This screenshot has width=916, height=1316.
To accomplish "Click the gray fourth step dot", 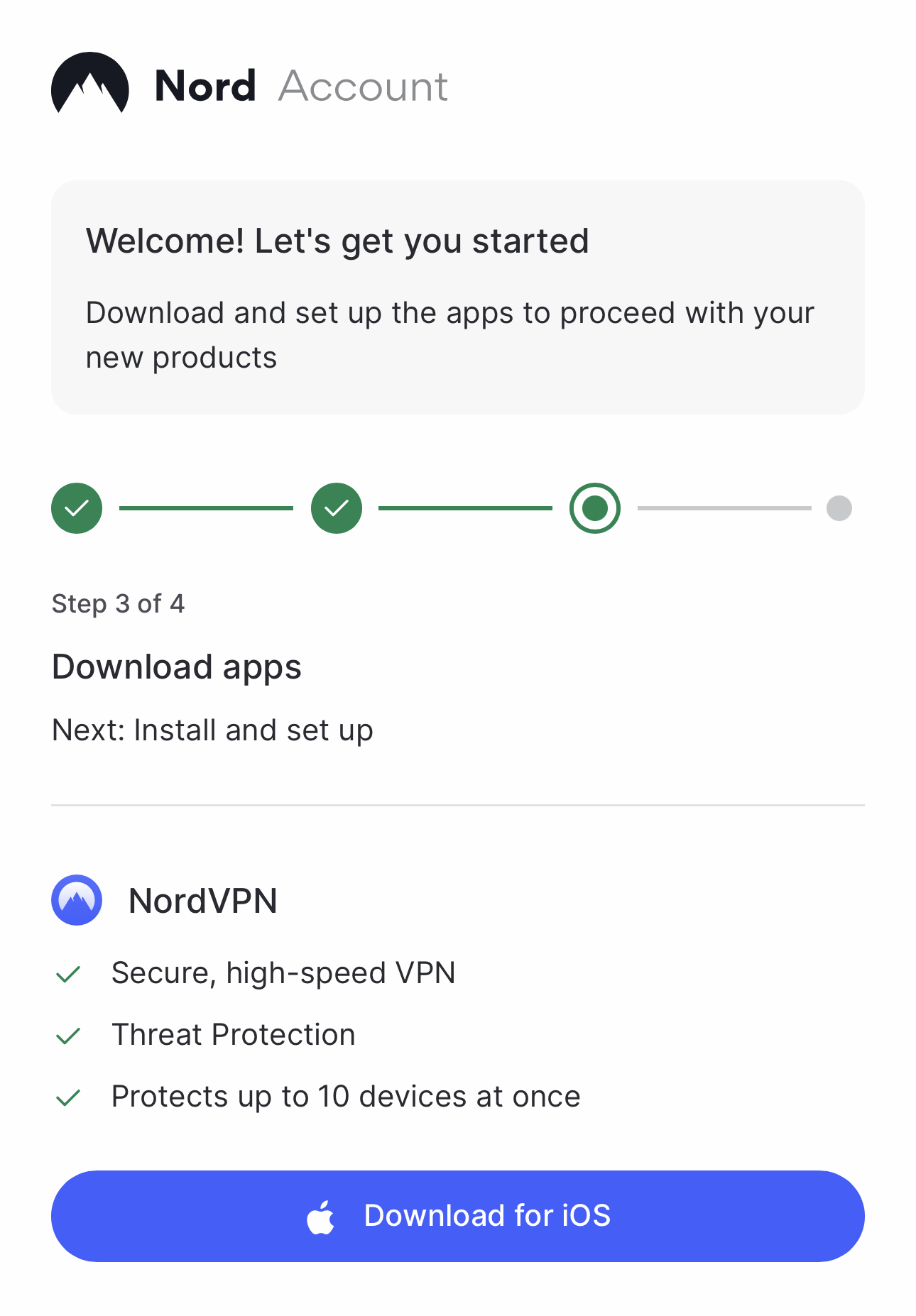I will tap(839, 508).
